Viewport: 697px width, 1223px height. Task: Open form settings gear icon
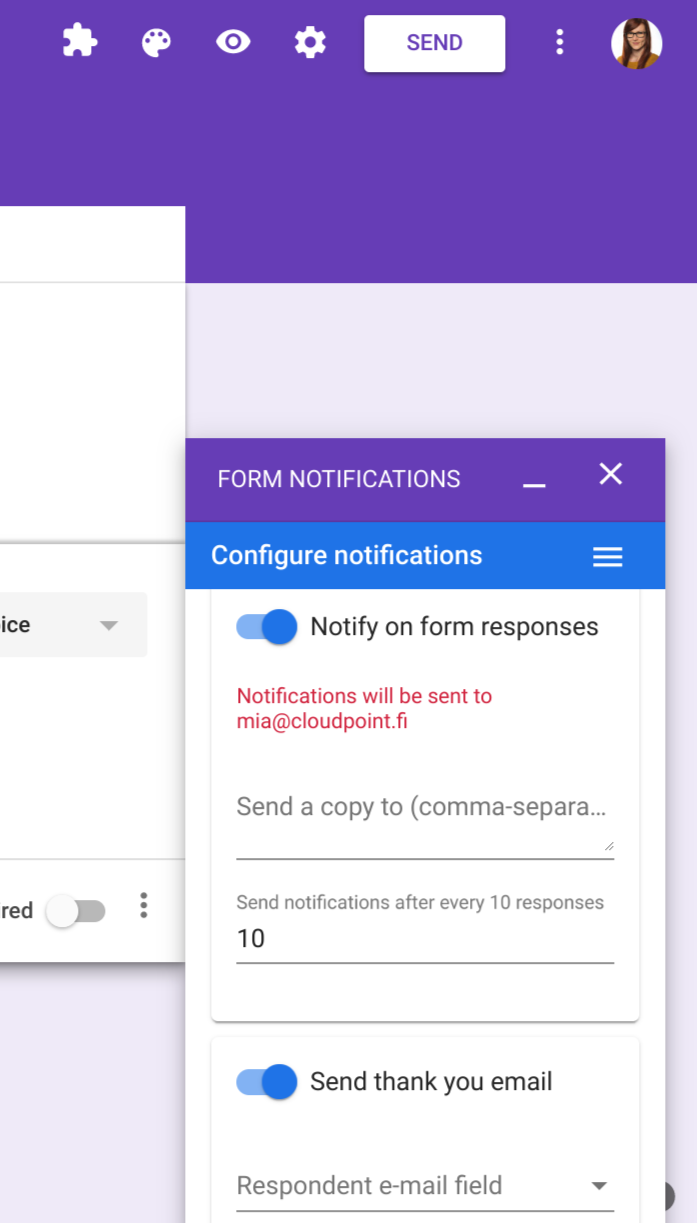tap(310, 42)
